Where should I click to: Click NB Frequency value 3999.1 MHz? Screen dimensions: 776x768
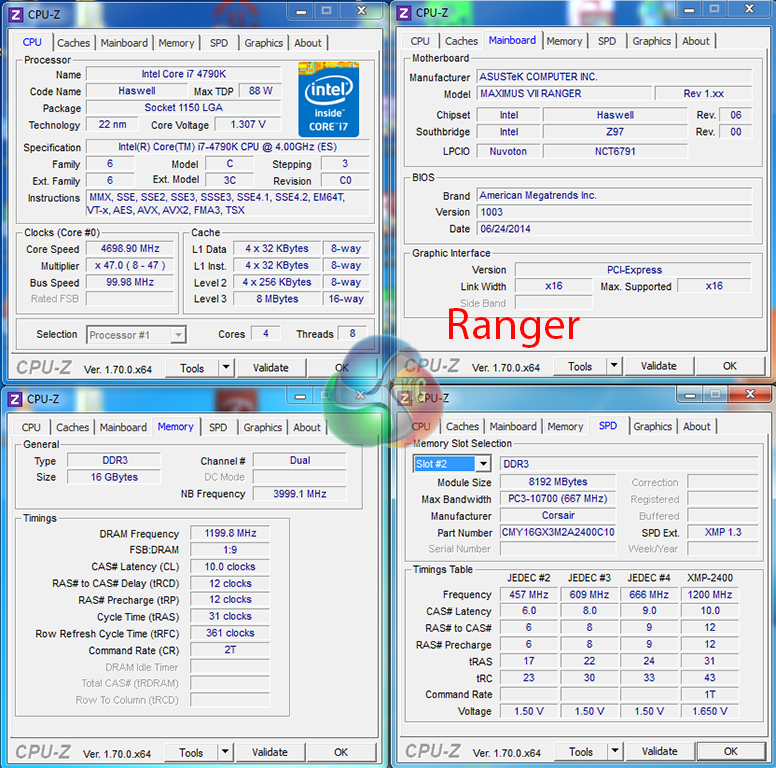(300, 493)
